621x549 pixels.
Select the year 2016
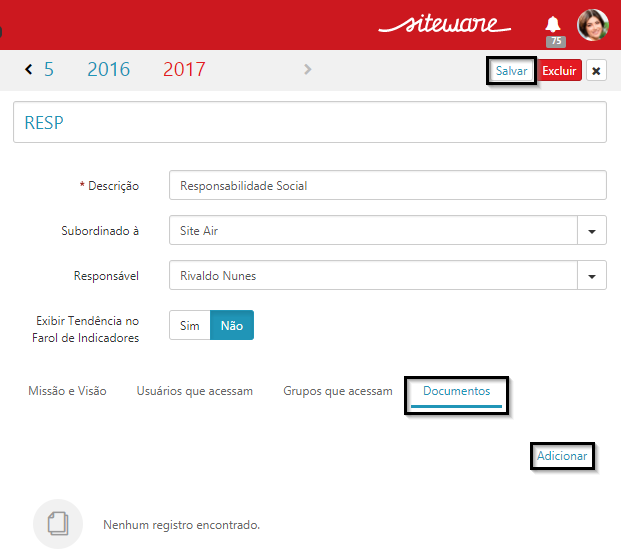point(109,69)
